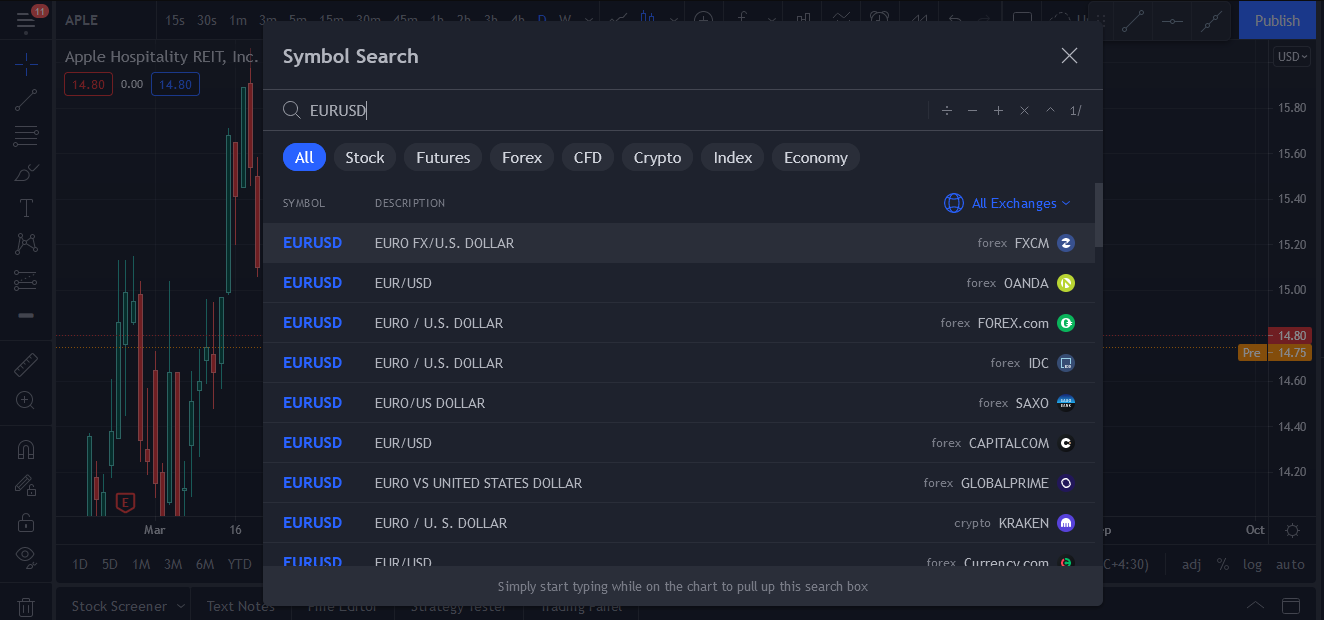Choose the GLOBALPRIME EURUSD result

click(x=679, y=483)
